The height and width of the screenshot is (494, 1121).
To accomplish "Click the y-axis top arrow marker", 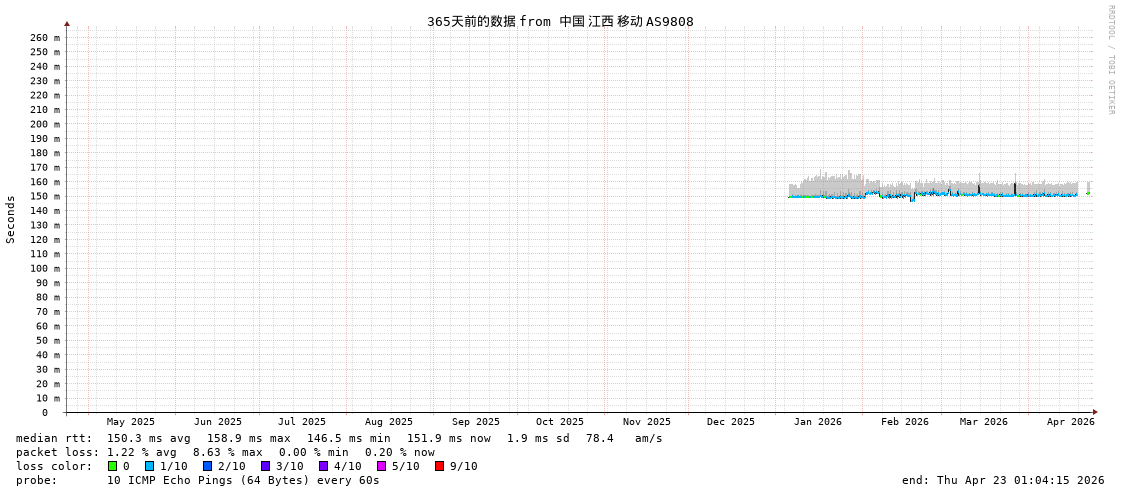I will tap(67, 23).
